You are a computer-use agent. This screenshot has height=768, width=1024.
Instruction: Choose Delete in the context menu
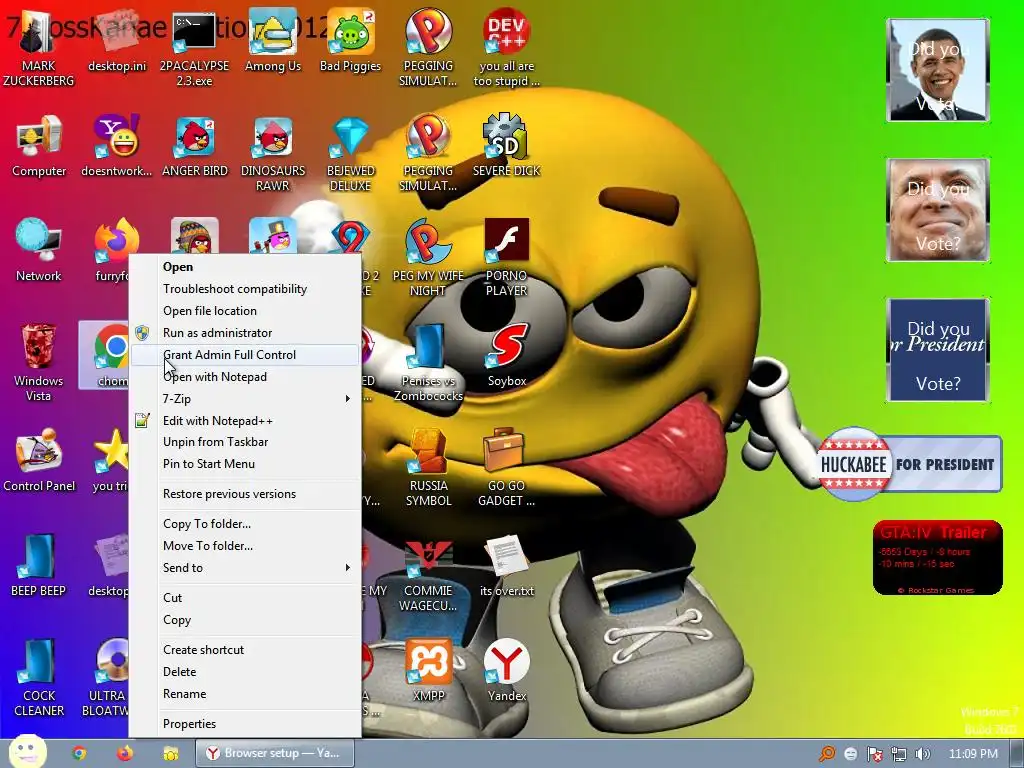tap(245, 671)
